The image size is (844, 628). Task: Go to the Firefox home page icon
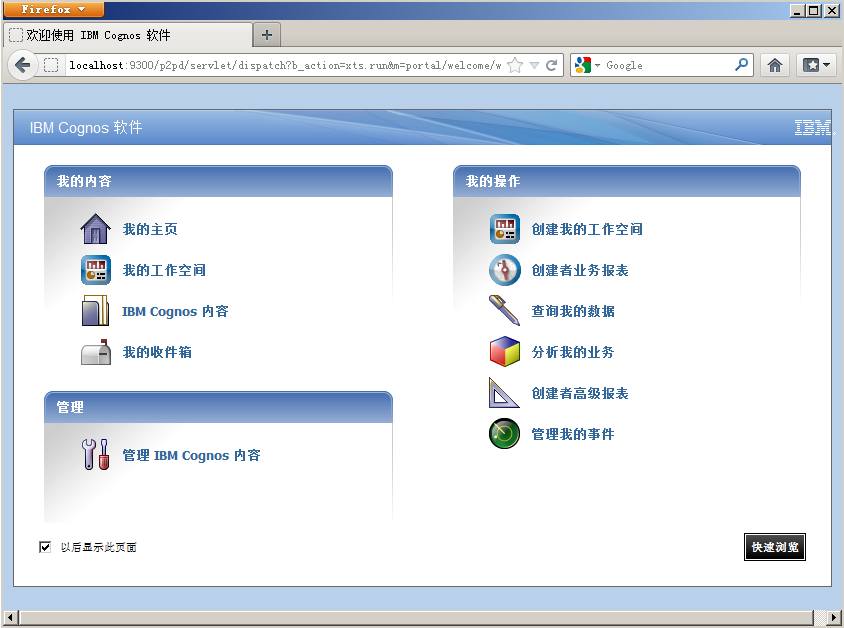click(775, 65)
